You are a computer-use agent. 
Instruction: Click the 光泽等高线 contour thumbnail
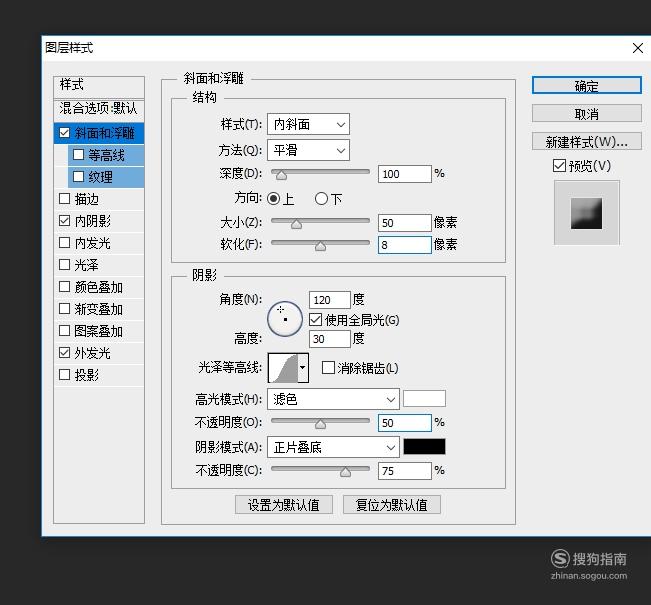pyautogui.click(x=284, y=367)
